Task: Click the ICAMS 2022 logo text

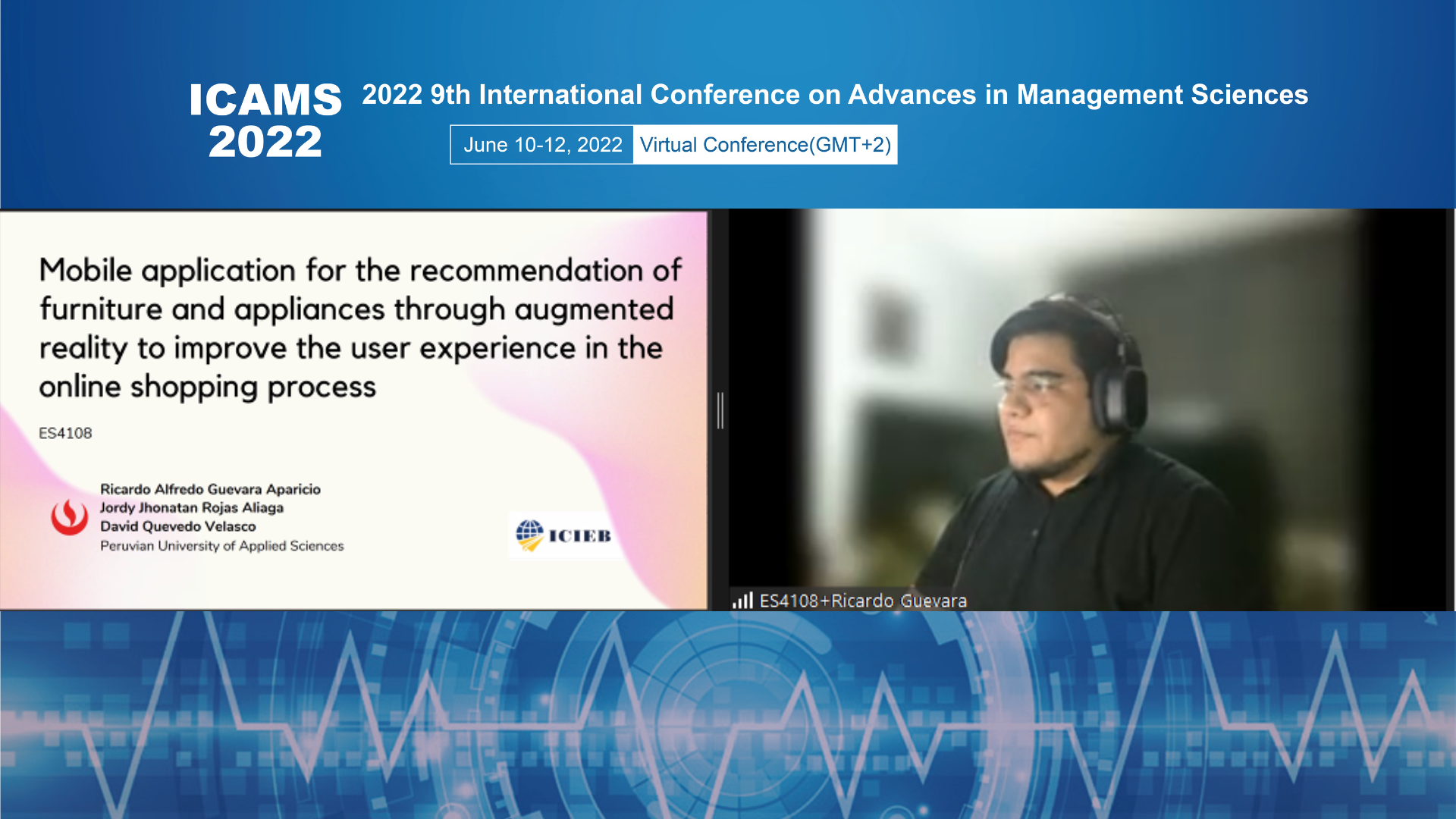Action: point(265,121)
